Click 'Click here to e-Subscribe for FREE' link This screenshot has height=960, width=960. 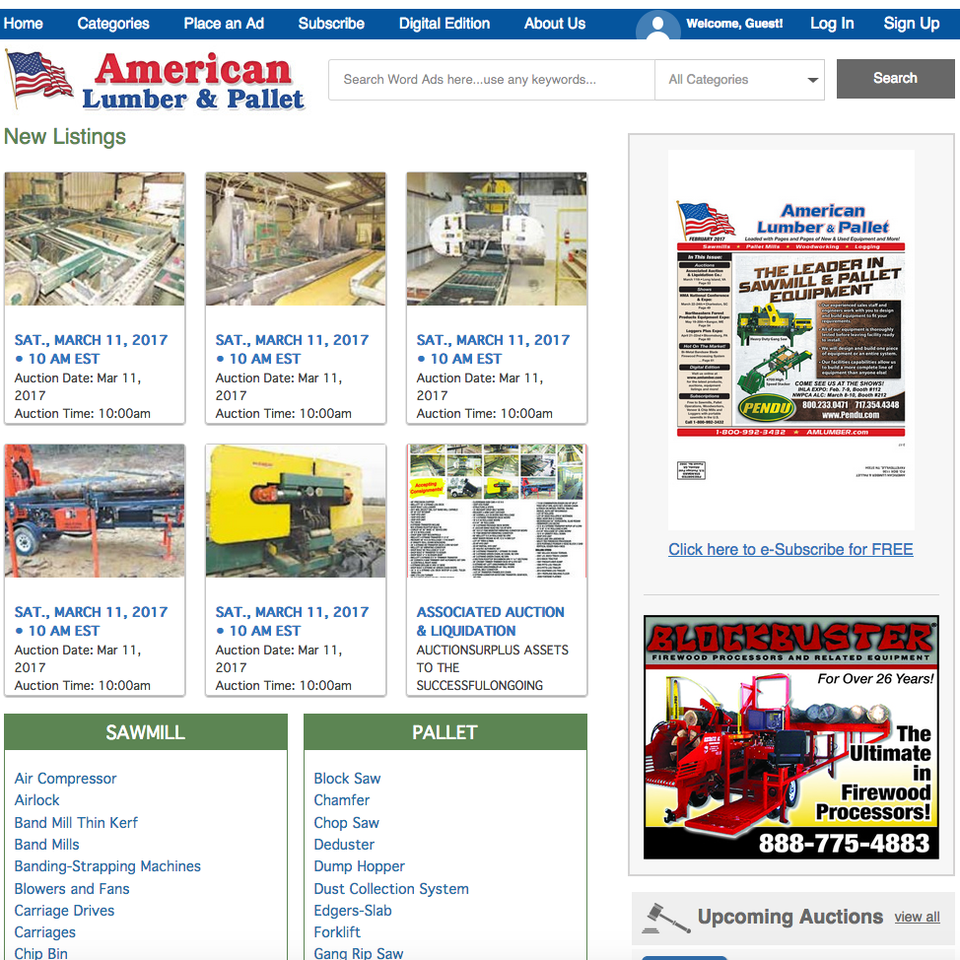[x=790, y=549]
